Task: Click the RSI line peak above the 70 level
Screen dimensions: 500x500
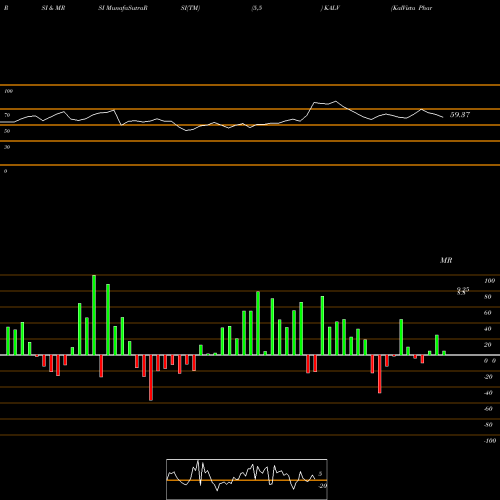Action: pyautogui.click(x=335, y=101)
